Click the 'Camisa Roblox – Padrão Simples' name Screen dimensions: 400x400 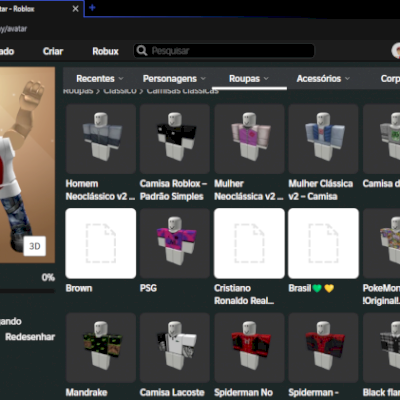pos(173,190)
